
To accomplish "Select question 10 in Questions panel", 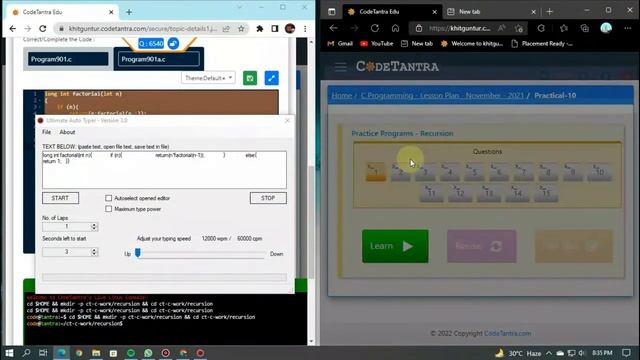I will [x=600, y=172].
